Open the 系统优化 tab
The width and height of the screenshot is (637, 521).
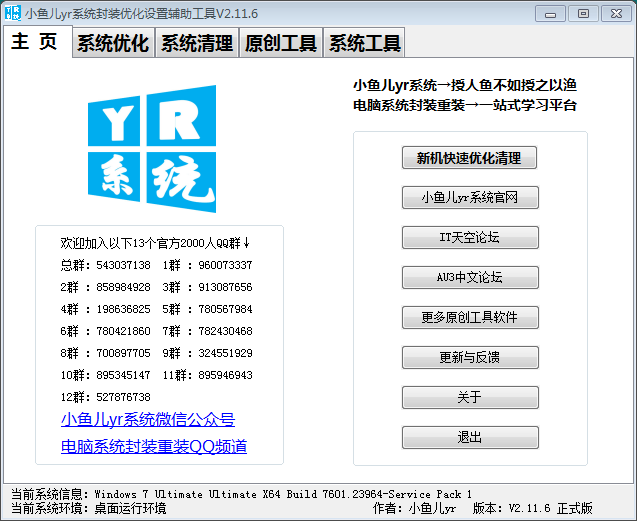click(113, 44)
